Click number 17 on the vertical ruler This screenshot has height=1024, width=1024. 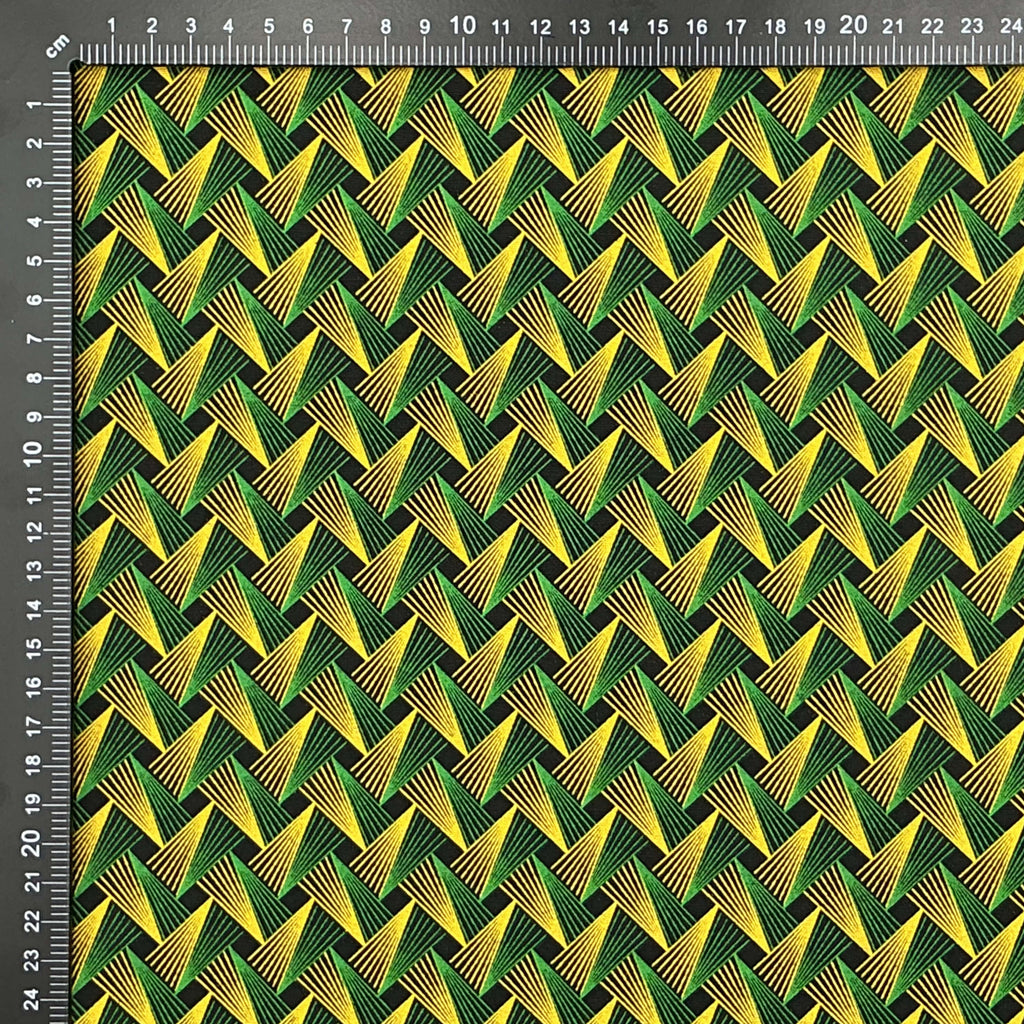[34, 724]
